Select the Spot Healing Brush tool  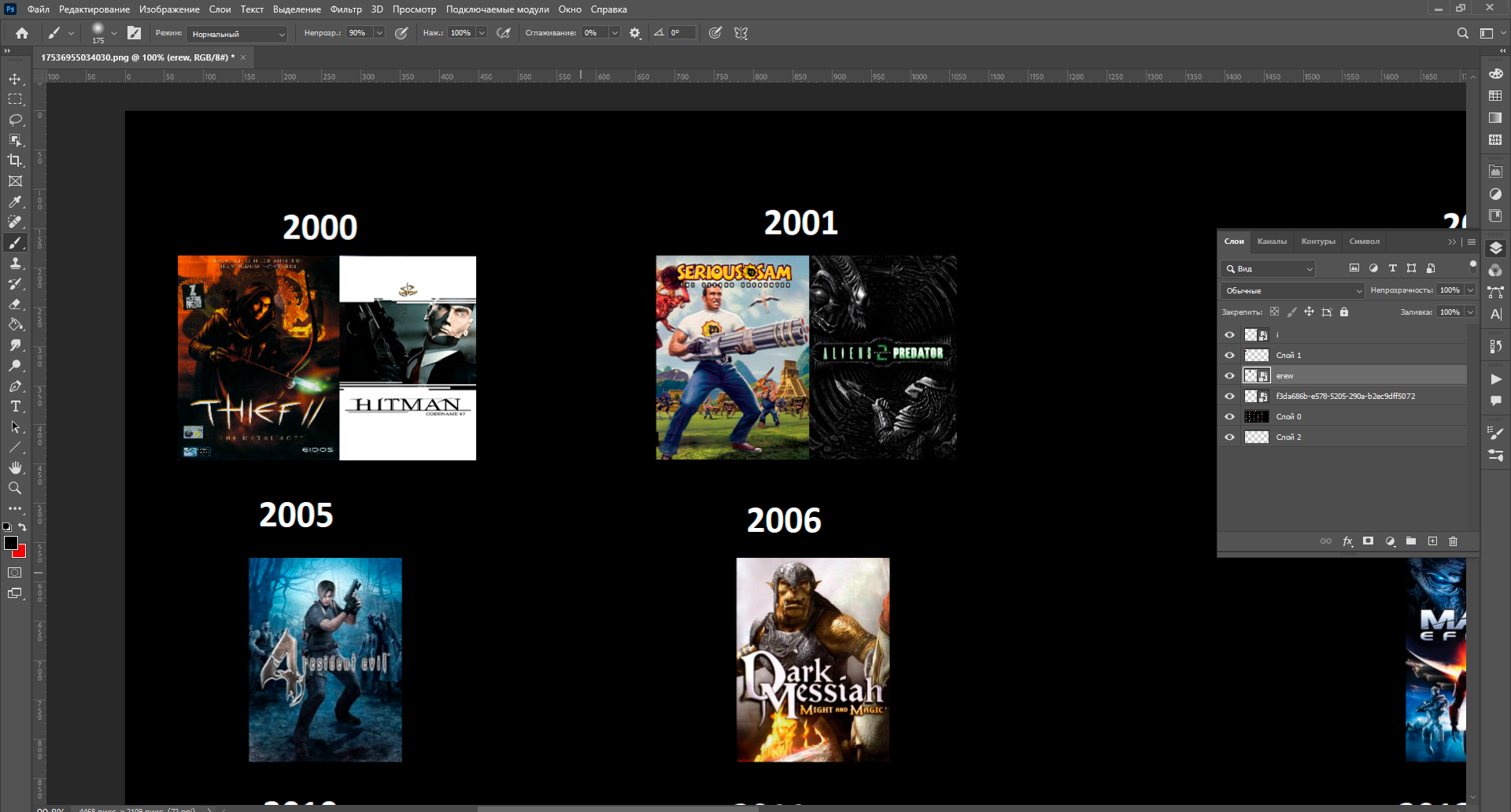[15, 222]
